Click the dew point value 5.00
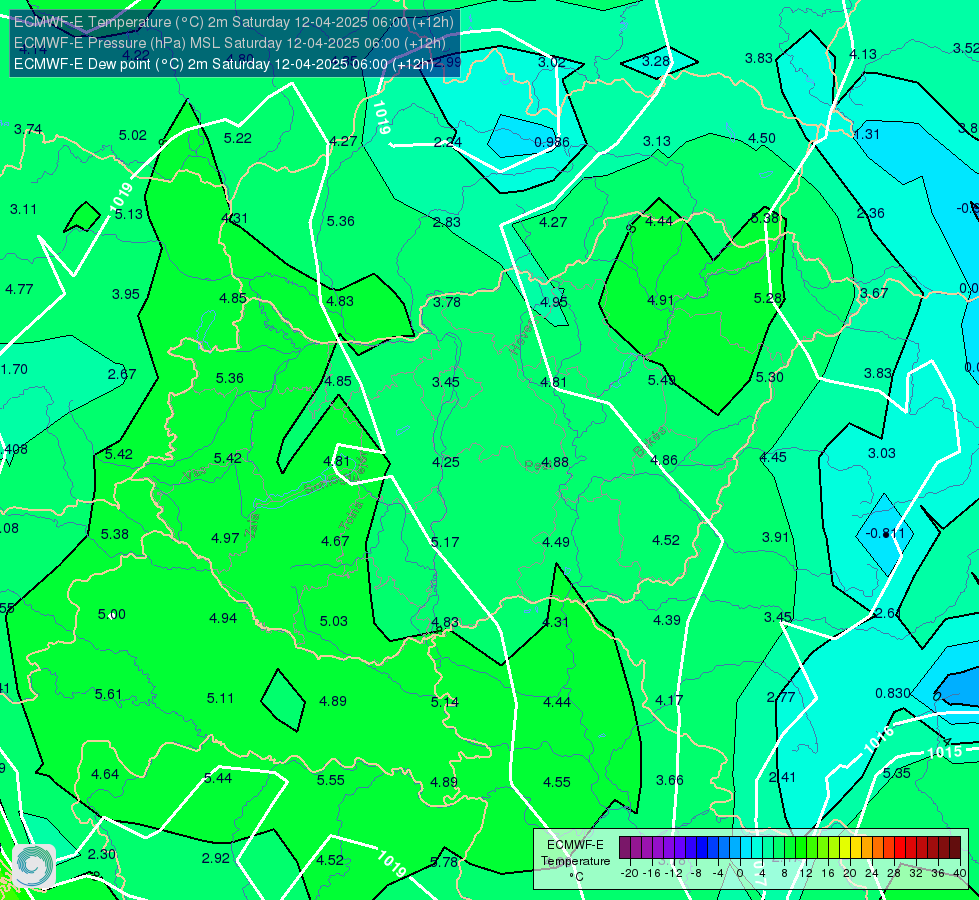 point(112,615)
